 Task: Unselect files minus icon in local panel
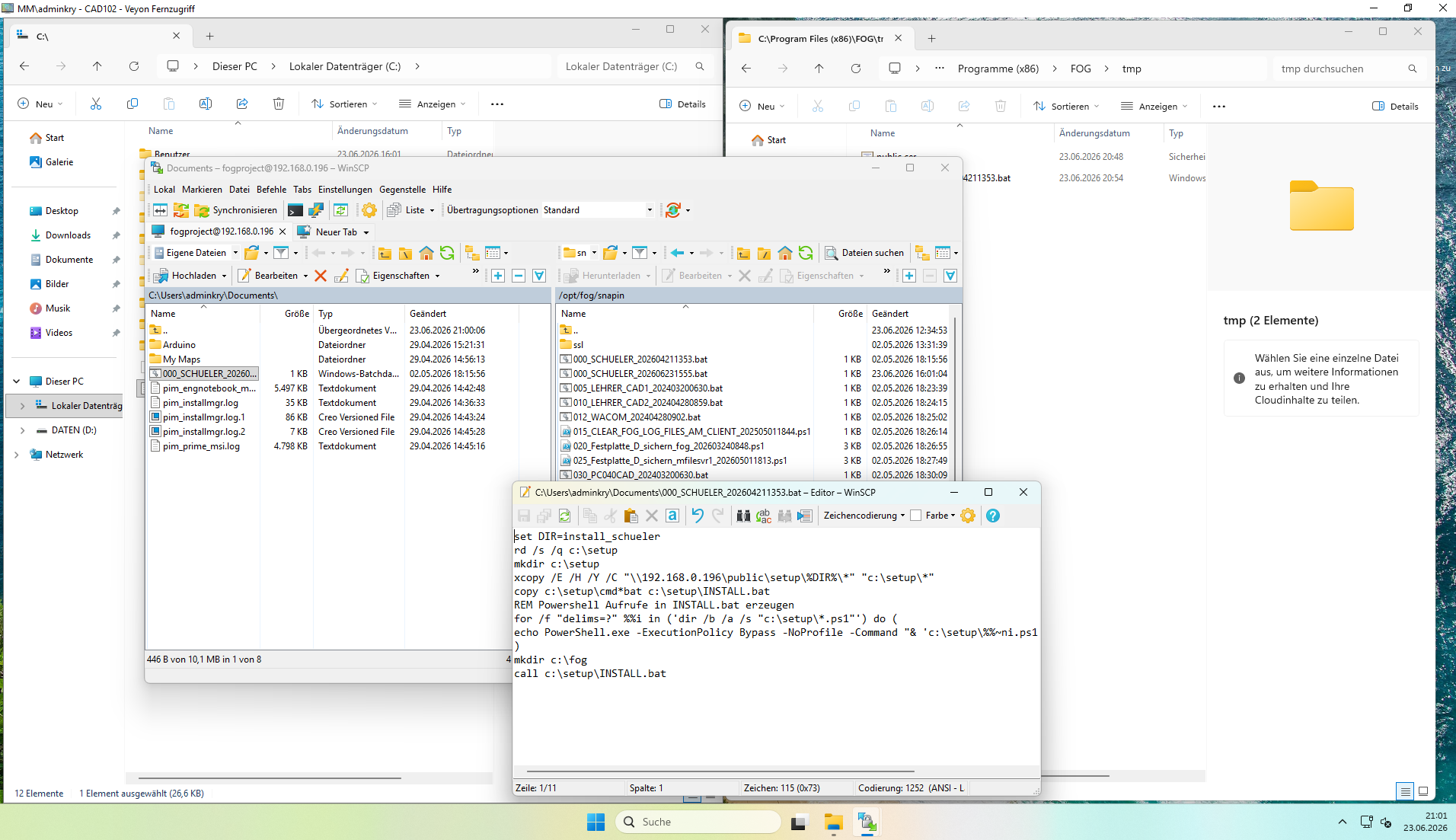click(519, 276)
